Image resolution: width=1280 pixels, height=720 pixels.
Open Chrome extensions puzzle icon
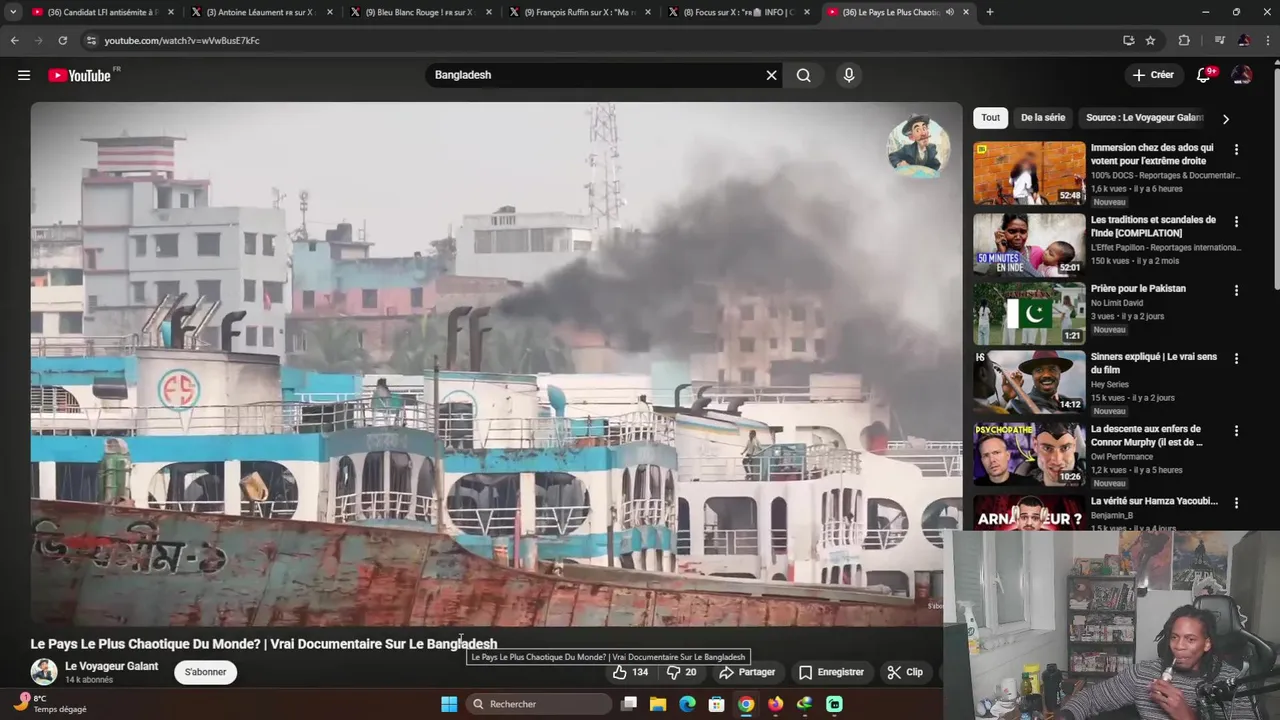tap(1184, 40)
